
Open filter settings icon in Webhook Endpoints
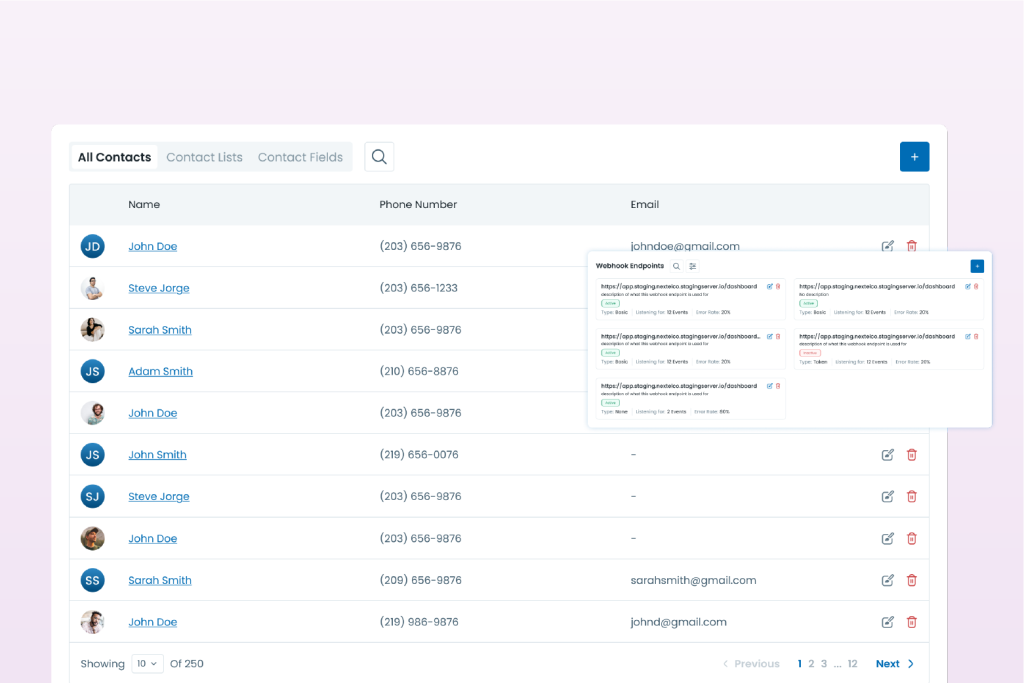click(693, 267)
